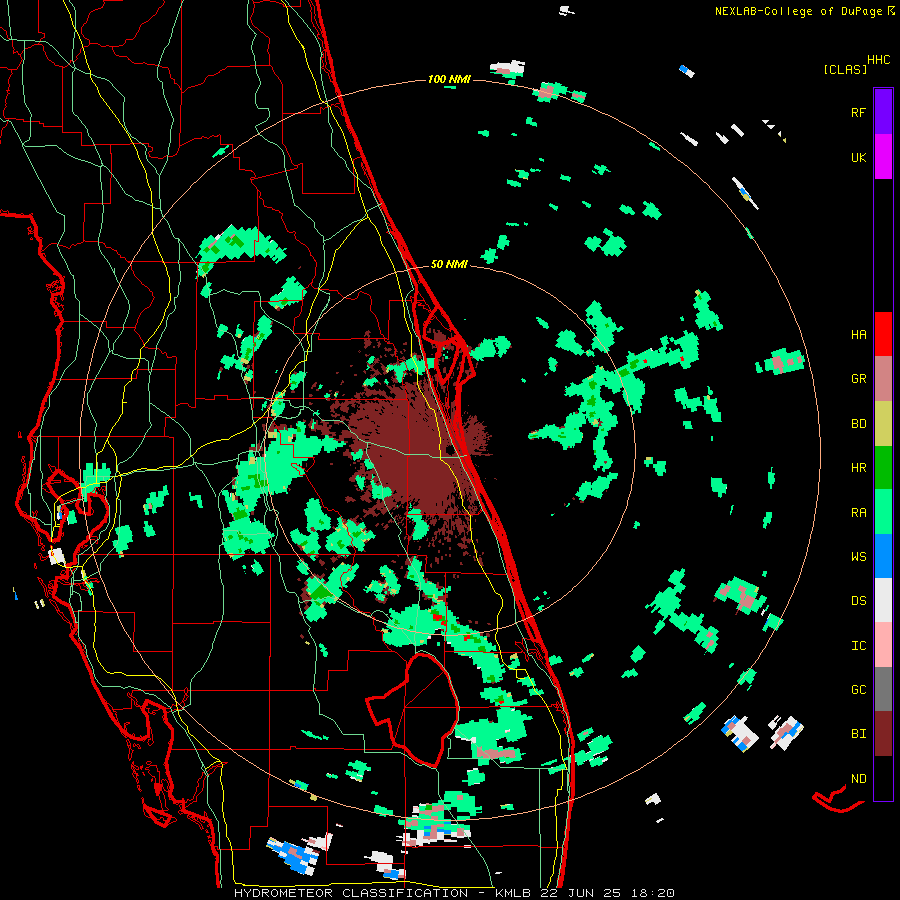Click the "GR" legend label text
The height and width of the screenshot is (900, 900).
coord(858,379)
